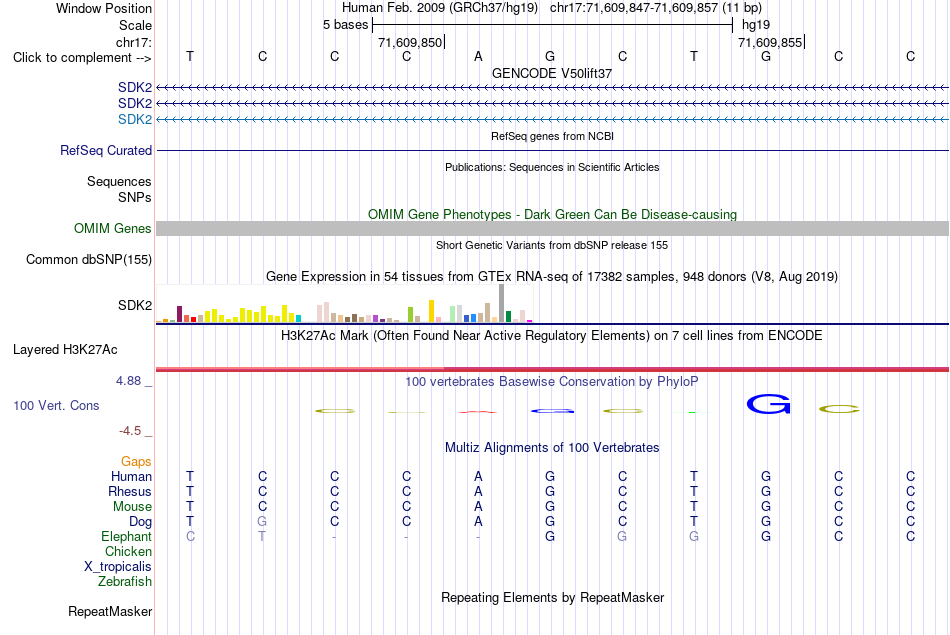950x635 pixels.
Task: Click the 4.88 PhyloP upper limit value
Action: click(x=128, y=381)
